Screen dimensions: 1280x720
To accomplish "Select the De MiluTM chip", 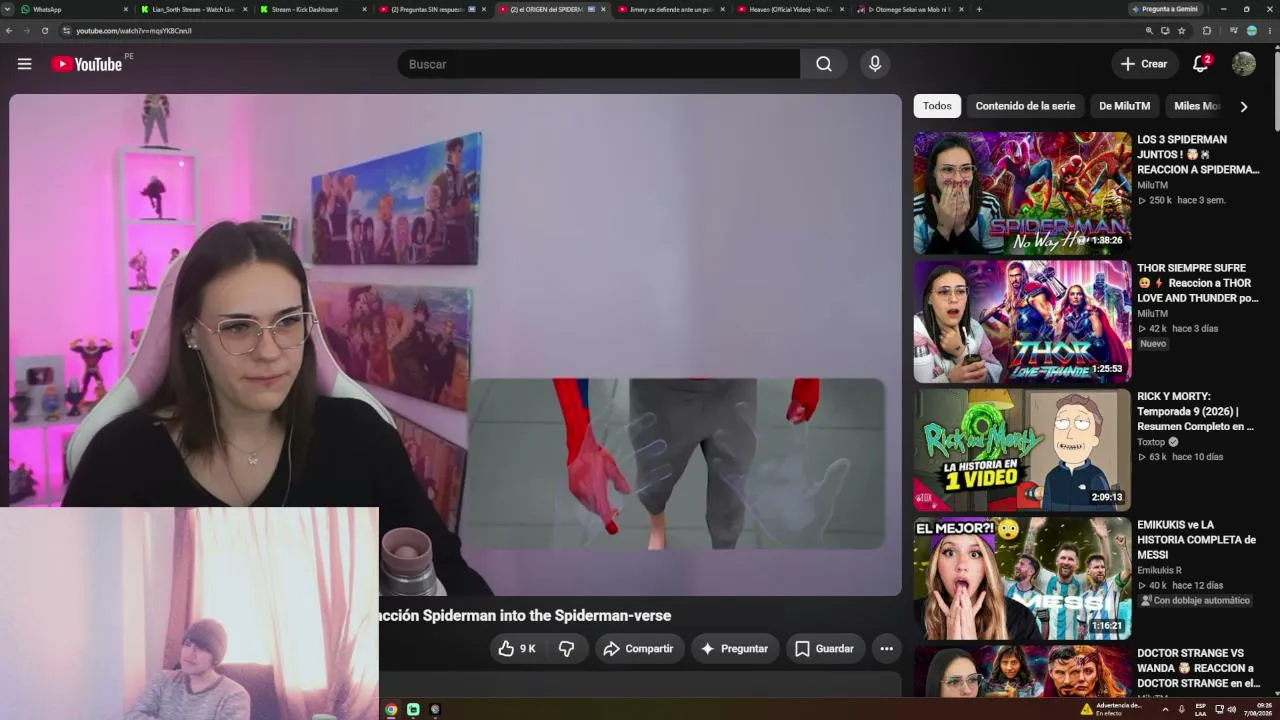I will pyautogui.click(x=1124, y=106).
